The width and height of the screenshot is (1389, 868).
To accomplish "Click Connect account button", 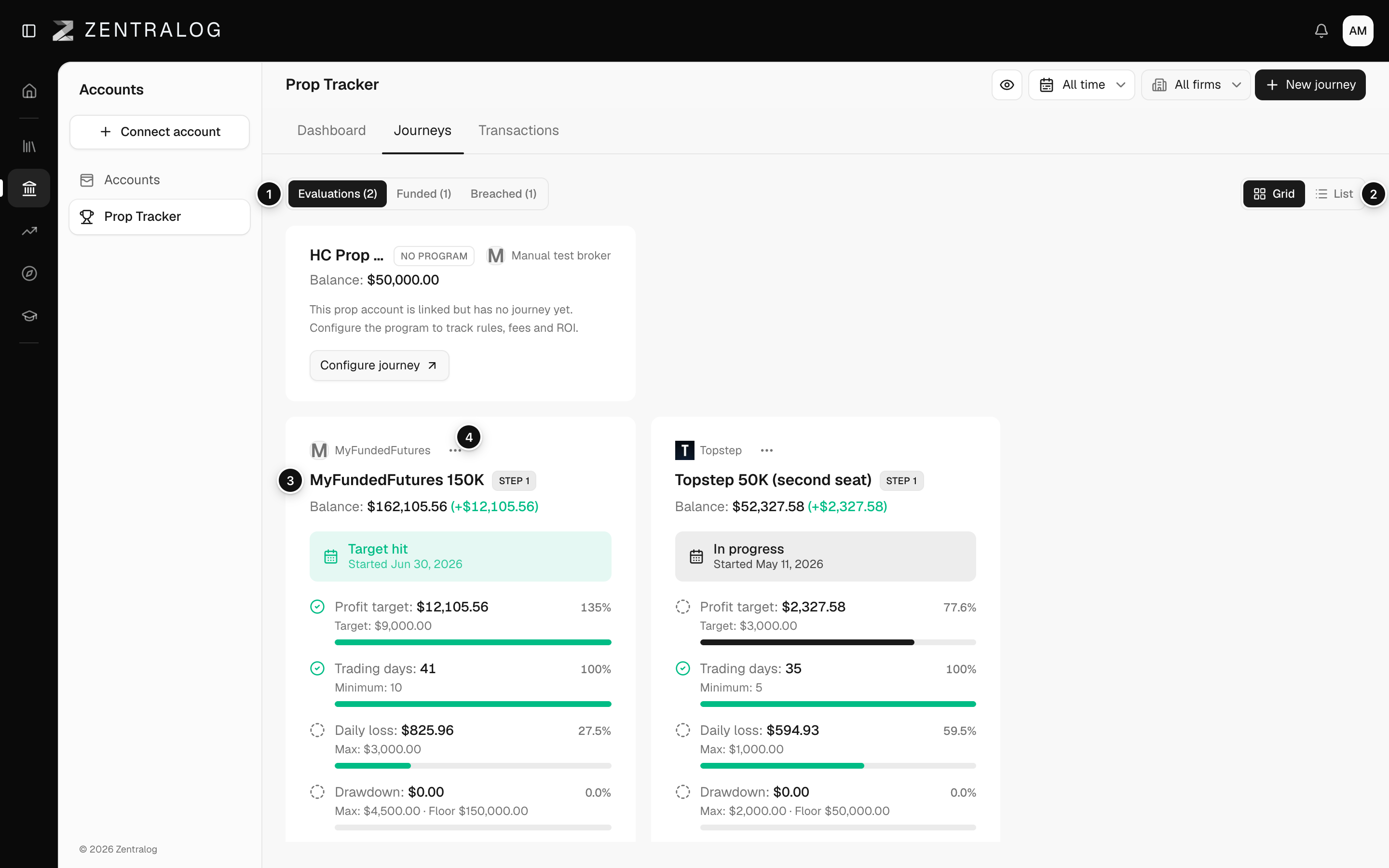I will (160, 132).
